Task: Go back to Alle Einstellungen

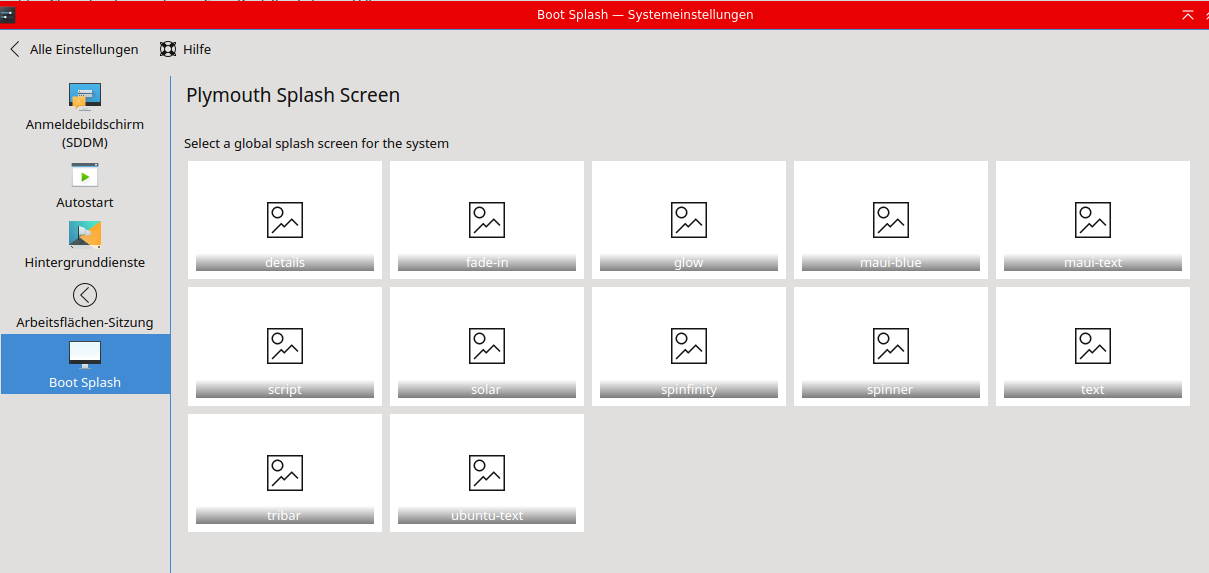Action: point(84,49)
